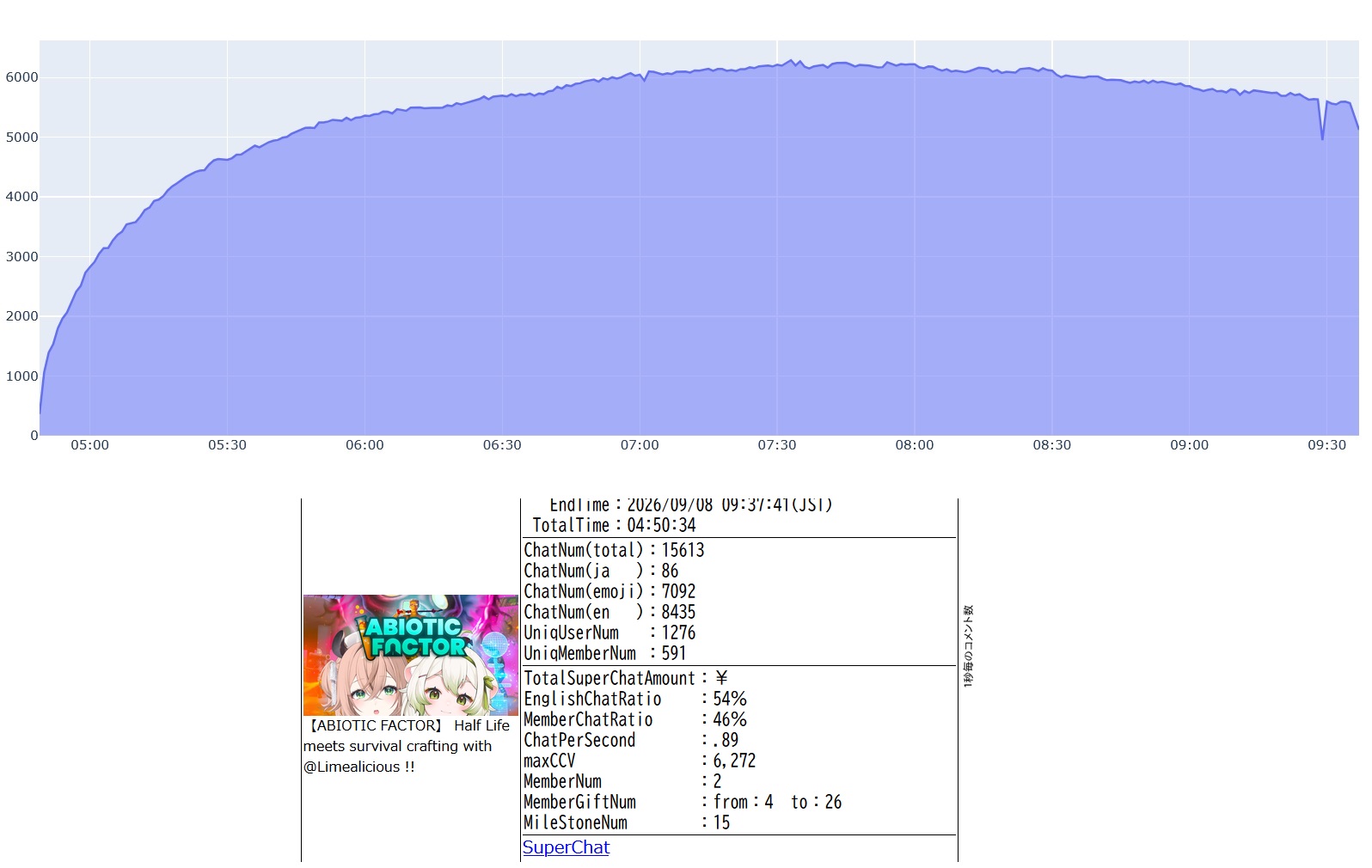Image resolution: width=1372 pixels, height=868 pixels.
Task: Click the 07:30 x-axis tick label
Action: [776, 445]
